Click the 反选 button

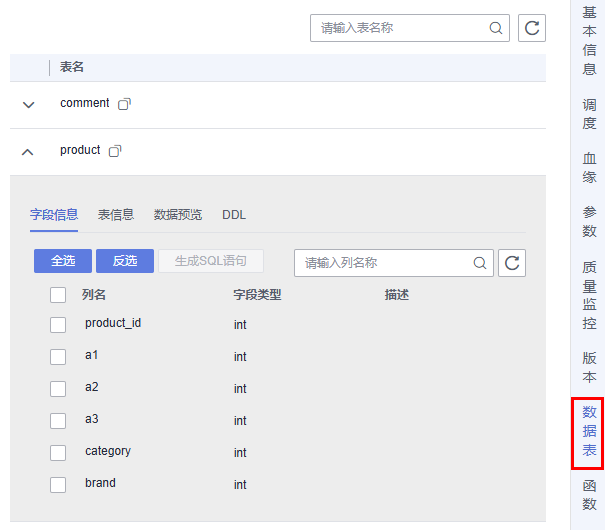[125, 261]
